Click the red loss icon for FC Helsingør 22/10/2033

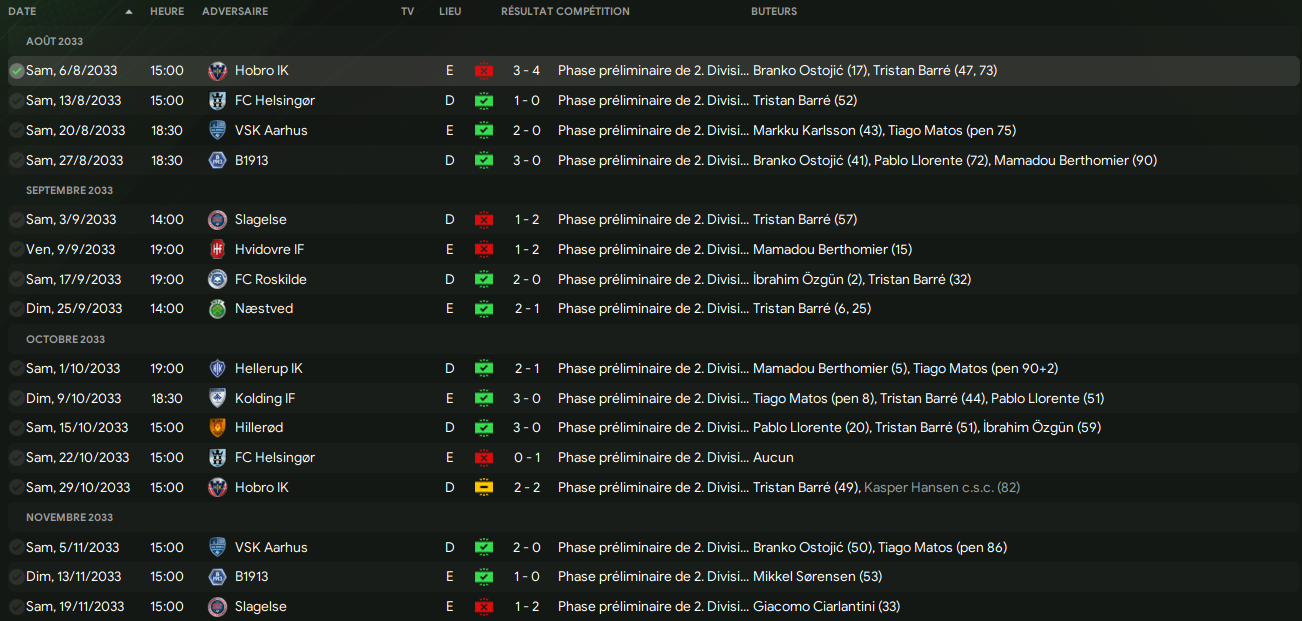(484, 458)
